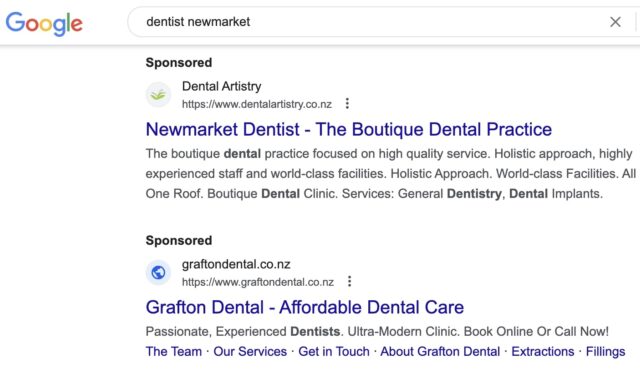The width and height of the screenshot is (640, 384).
Task: Open Grafton Dental - Affordable Dental Care
Action: (304, 307)
